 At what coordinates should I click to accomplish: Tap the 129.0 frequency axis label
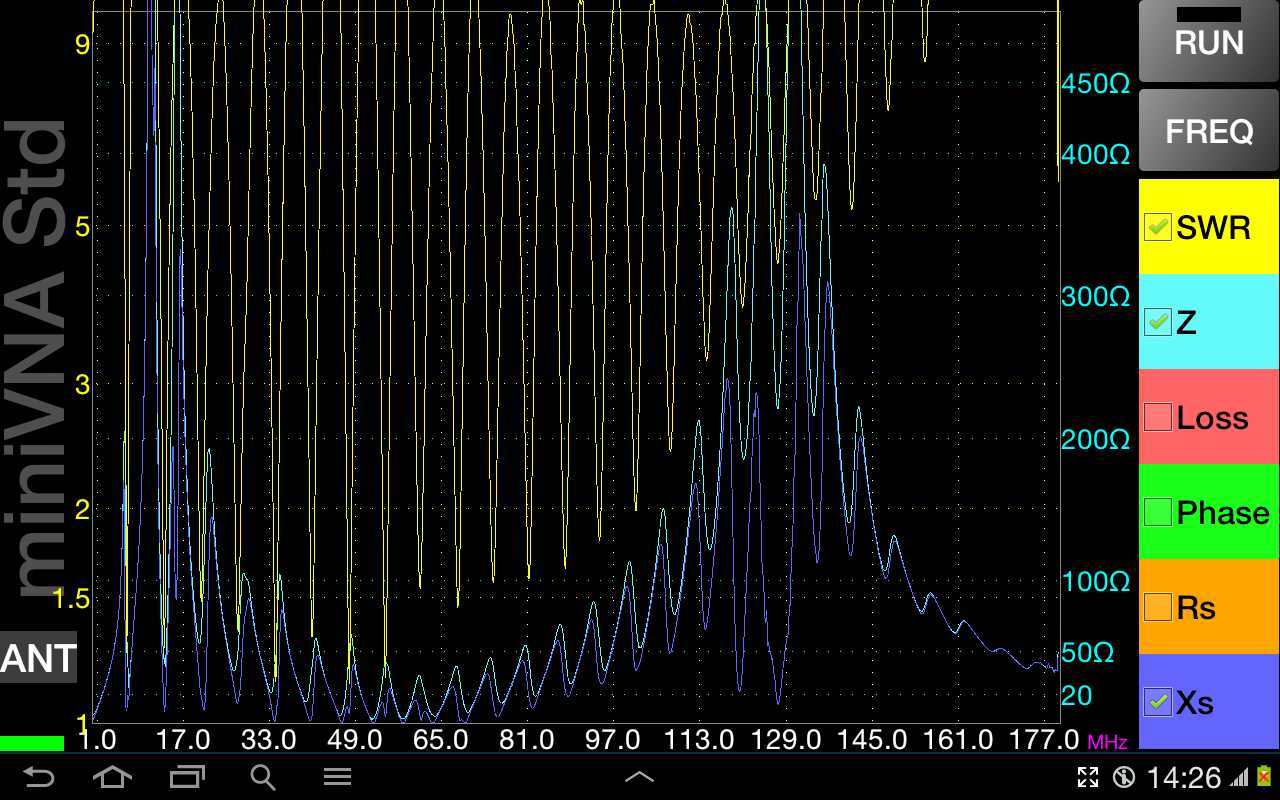tap(786, 740)
